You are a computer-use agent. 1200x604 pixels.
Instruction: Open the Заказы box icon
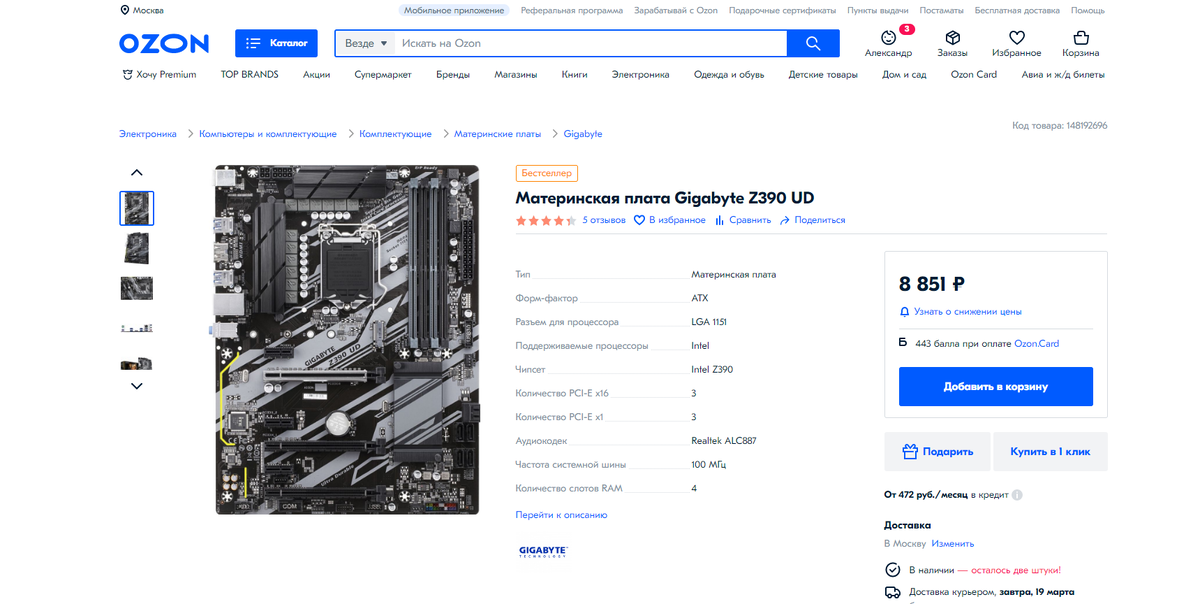(952, 37)
